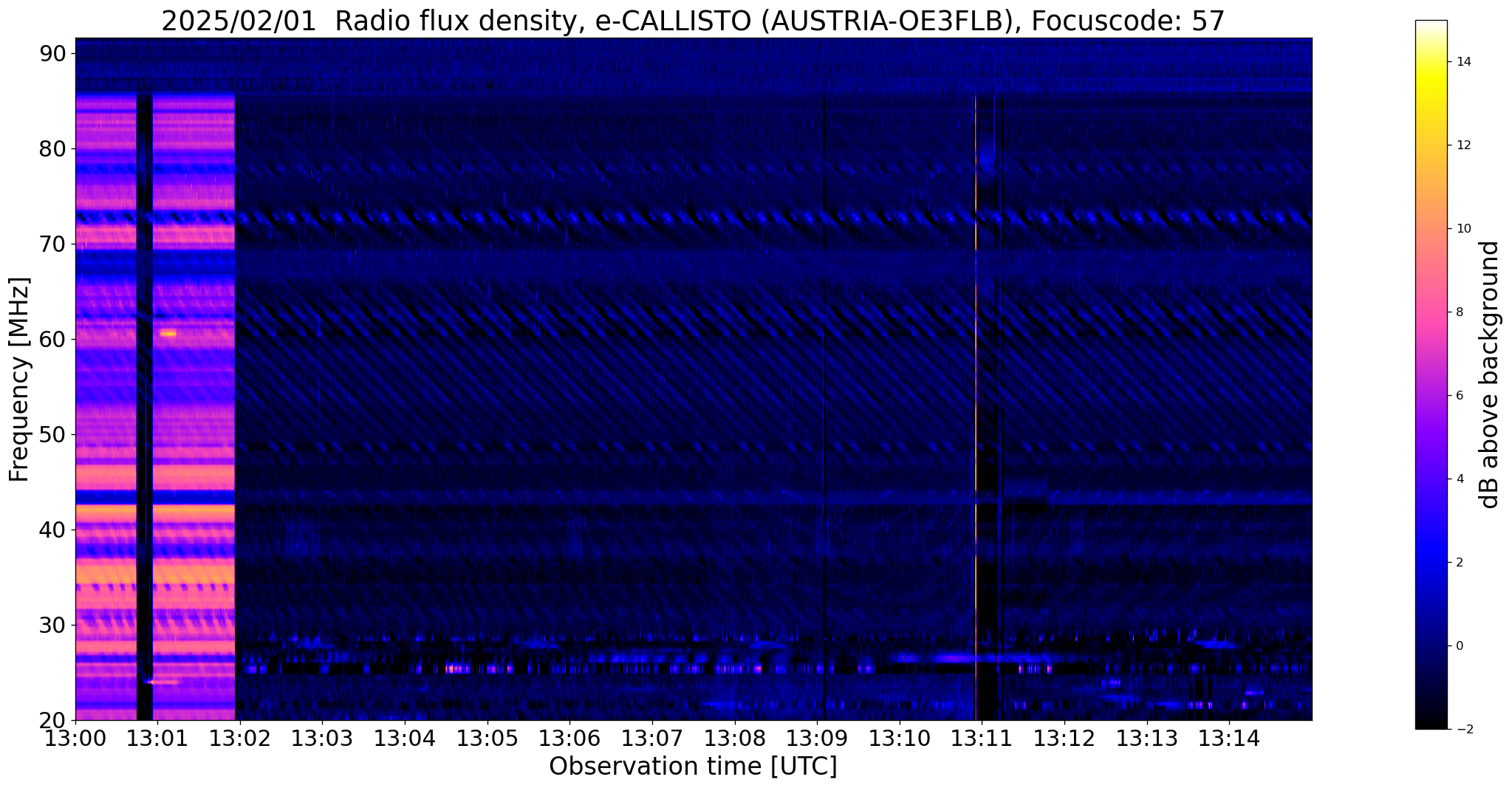Click the 90 MHz frequency tick label
Viewport: 1512px width, 788px height.
pos(52,53)
